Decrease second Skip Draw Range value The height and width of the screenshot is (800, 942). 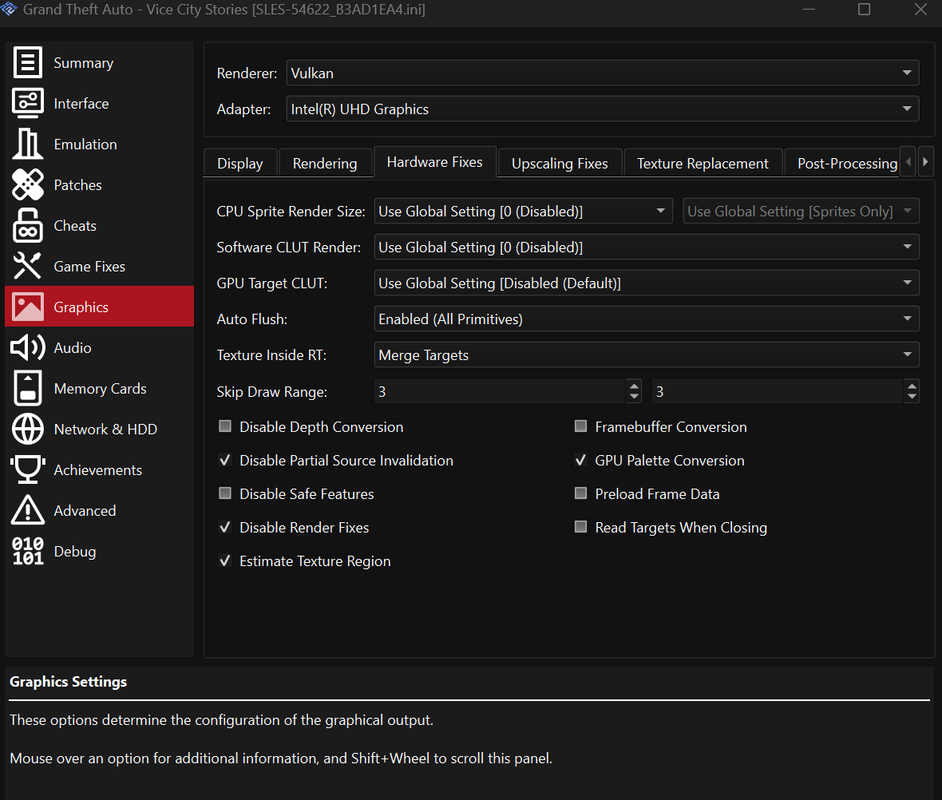[x=912, y=396]
